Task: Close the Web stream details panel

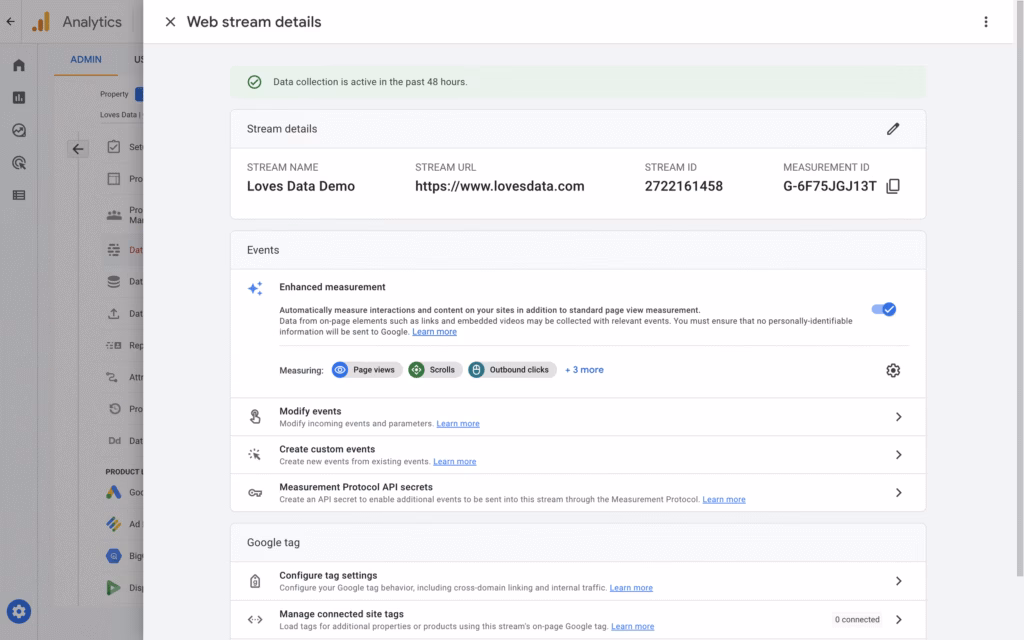Action: pyautogui.click(x=170, y=22)
